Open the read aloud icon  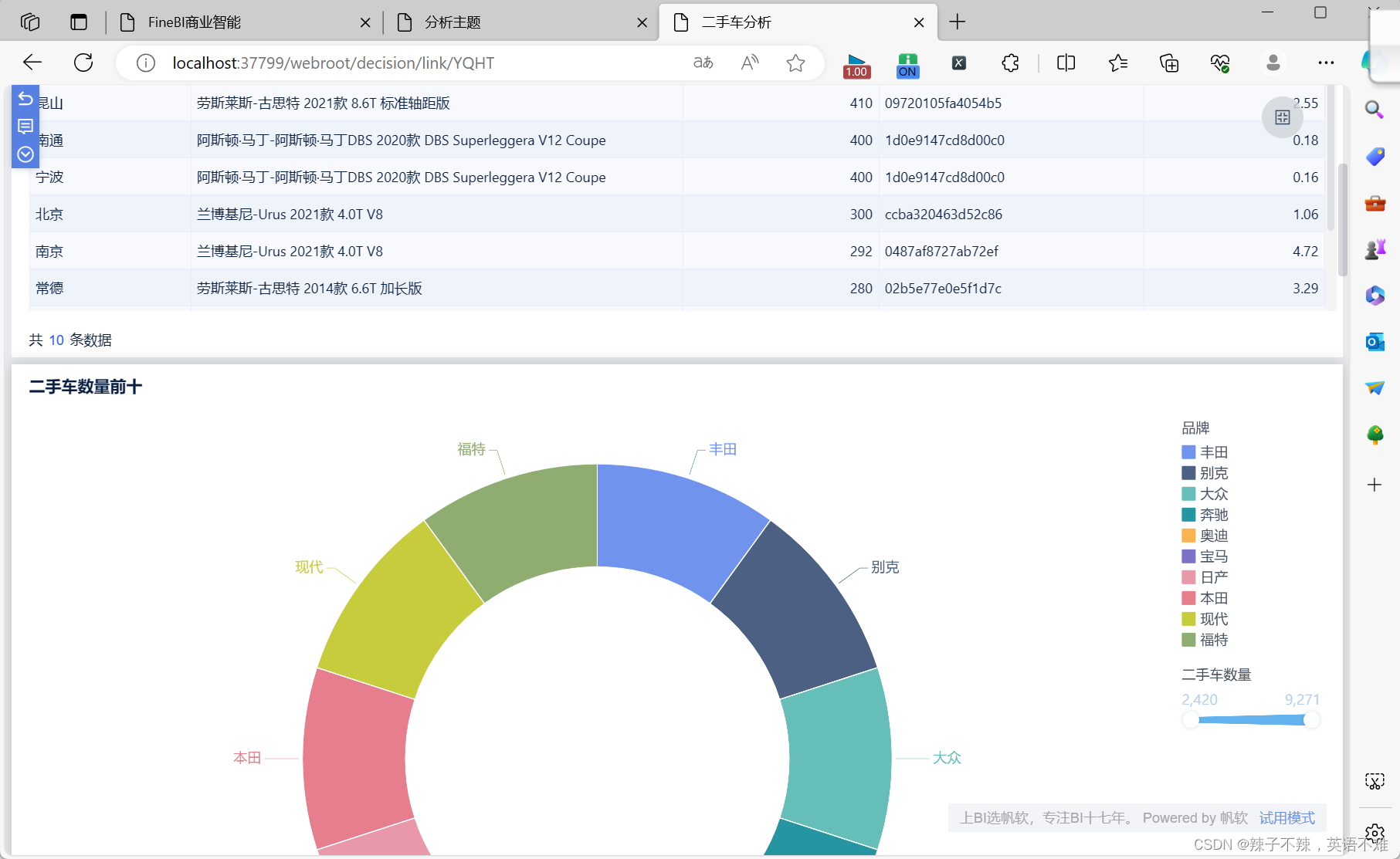click(750, 63)
